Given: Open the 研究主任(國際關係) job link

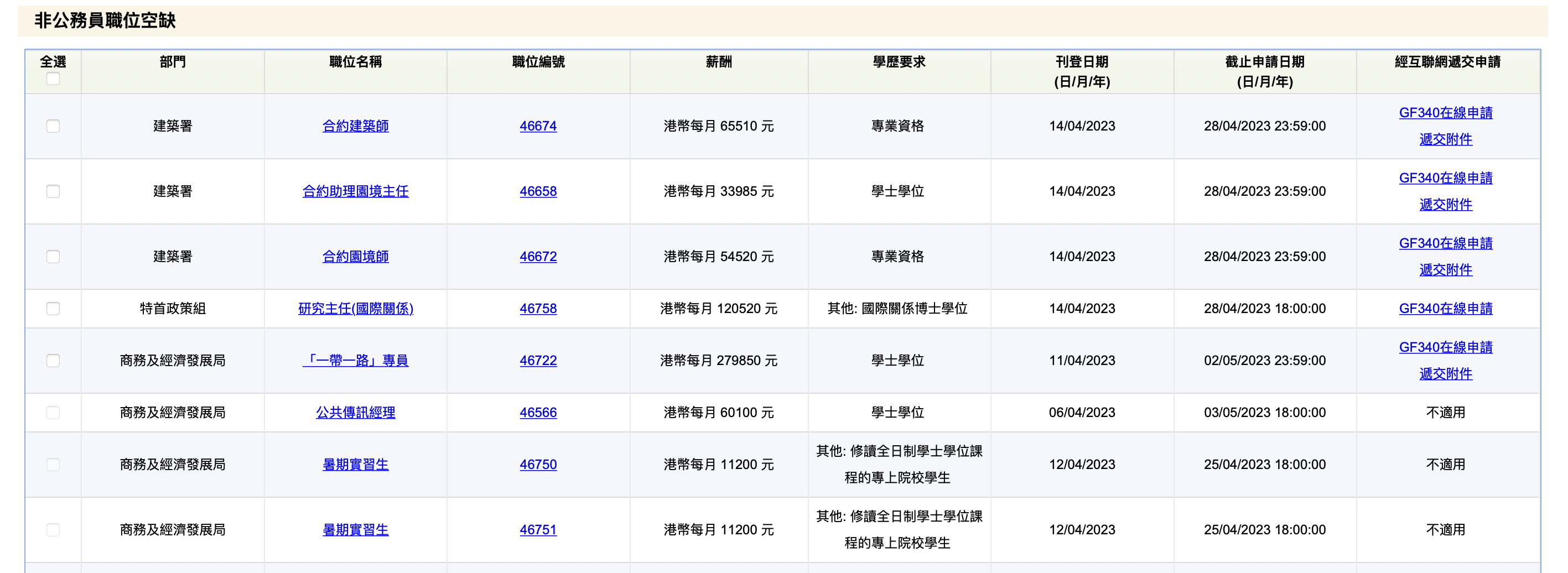Looking at the screenshot, I should pos(355,309).
